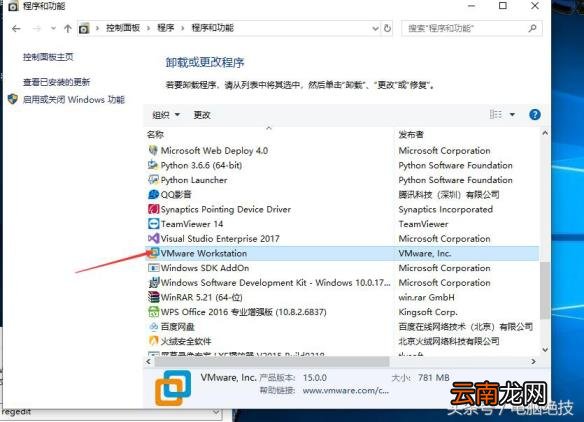The height and width of the screenshot is (422, 584).
Task: Sort by the 发布者 column header
Action: pos(411,134)
